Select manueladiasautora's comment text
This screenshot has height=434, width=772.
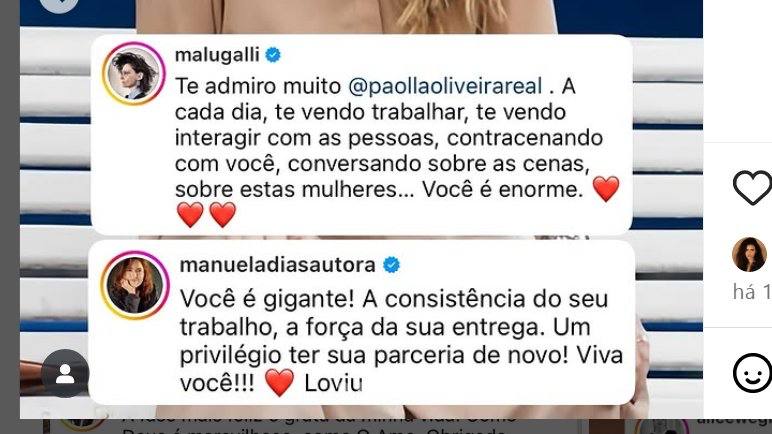click(x=401, y=341)
